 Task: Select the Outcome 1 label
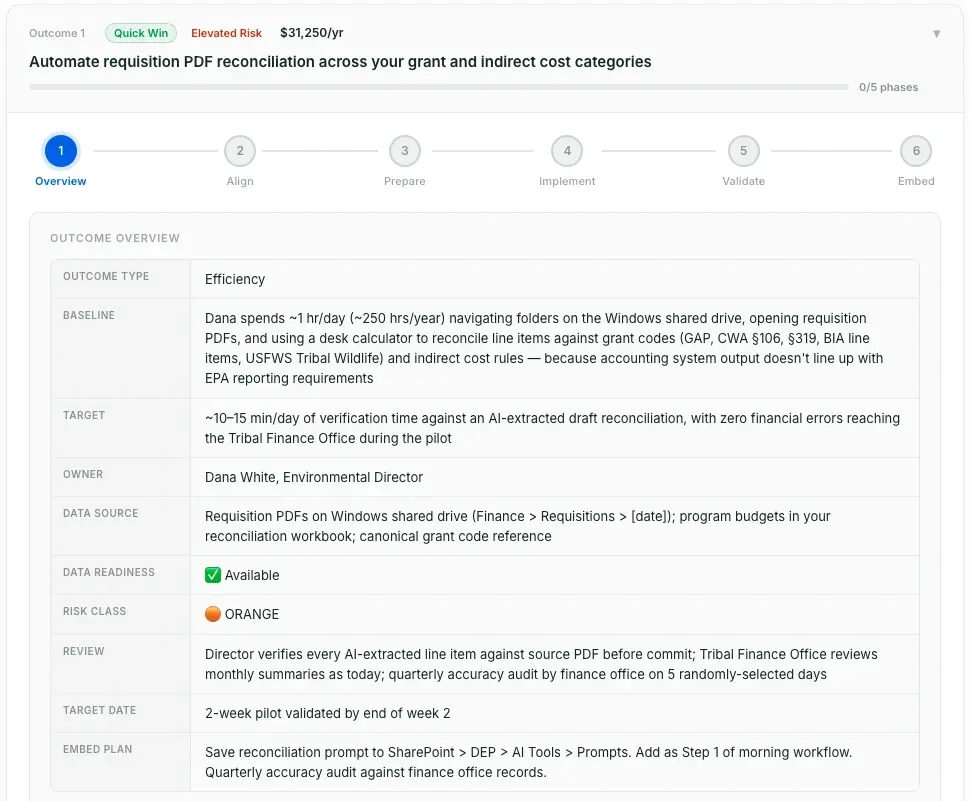coord(57,32)
